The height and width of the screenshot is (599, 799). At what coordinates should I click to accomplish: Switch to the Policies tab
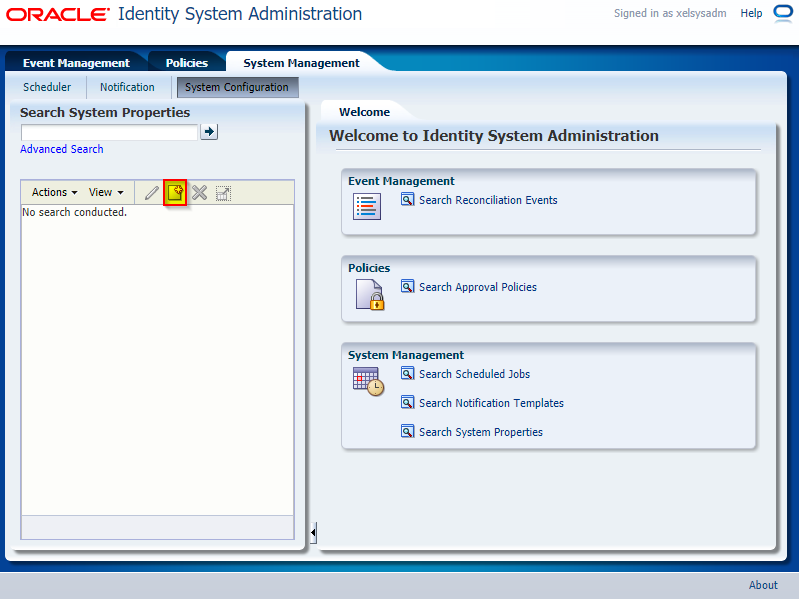tap(187, 63)
